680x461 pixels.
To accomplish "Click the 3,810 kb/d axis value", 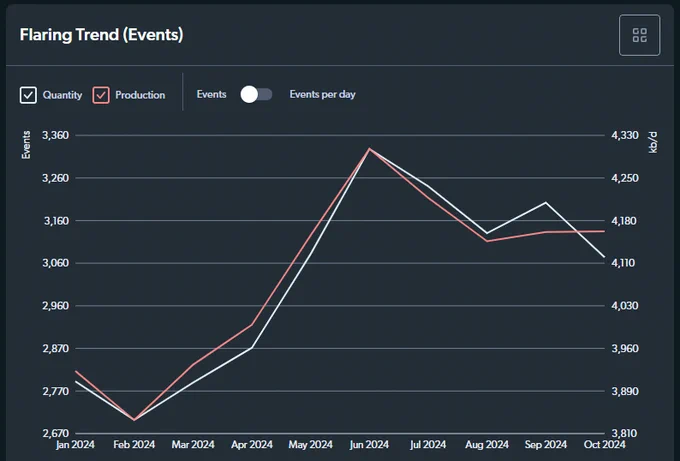I will [x=624, y=433].
